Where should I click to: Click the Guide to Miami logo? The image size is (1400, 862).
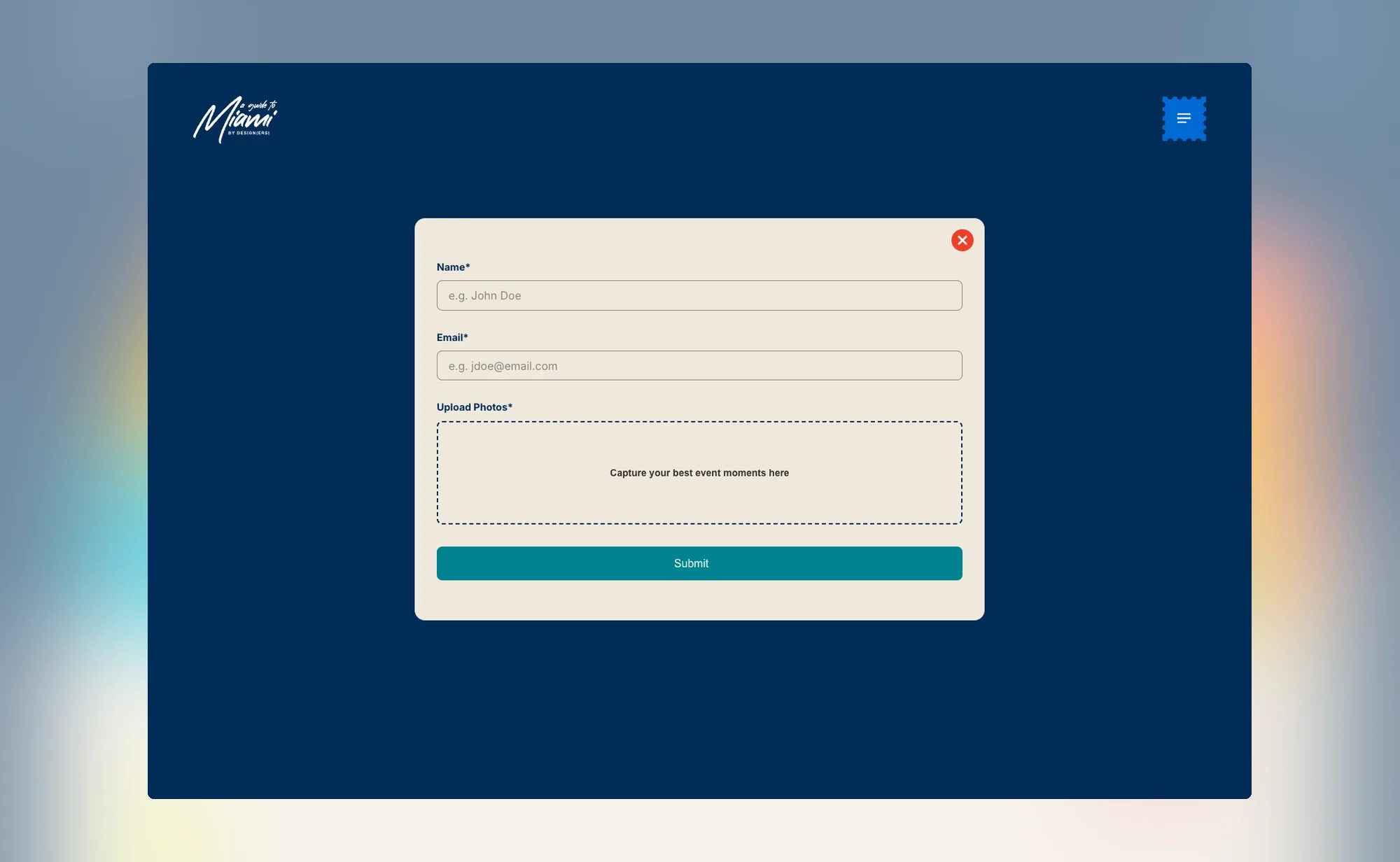[x=235, y=120]
